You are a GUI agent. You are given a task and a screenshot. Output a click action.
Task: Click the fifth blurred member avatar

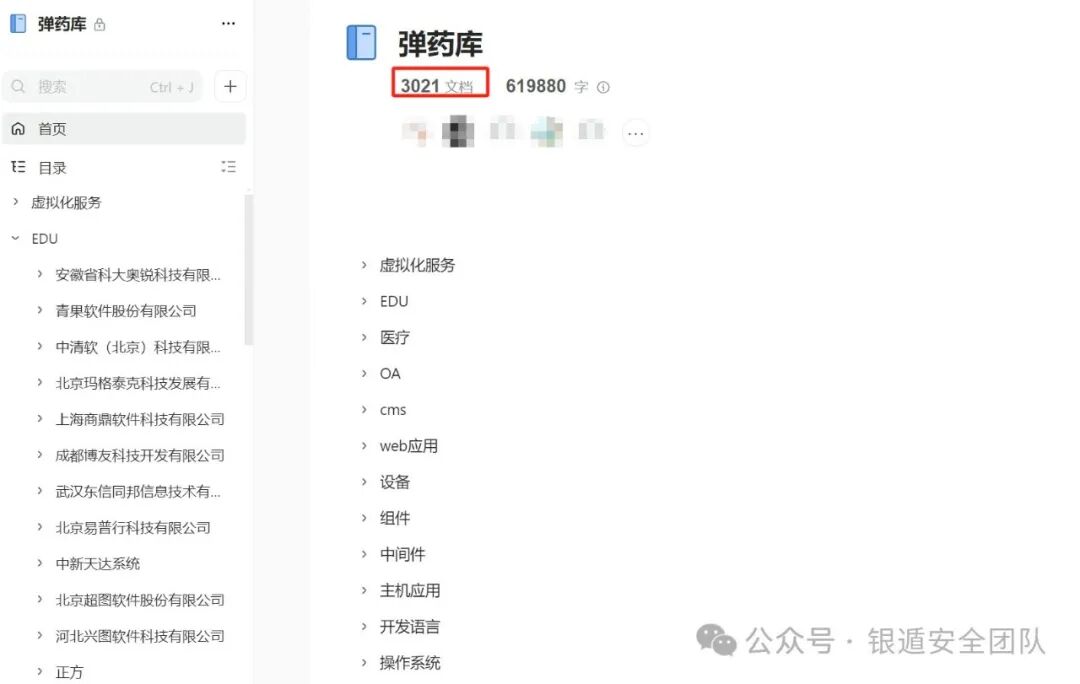point(591,129)
